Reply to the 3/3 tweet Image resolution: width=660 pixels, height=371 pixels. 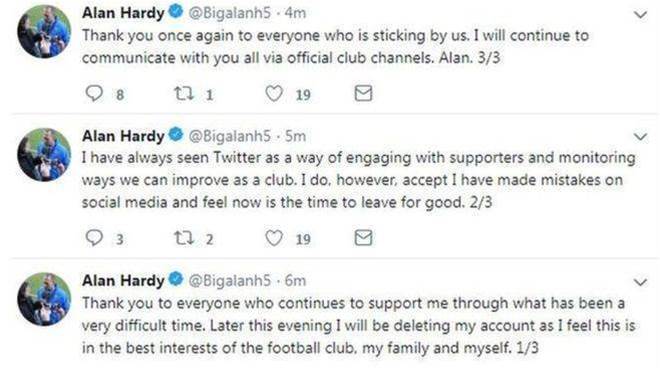coord(94,93)
